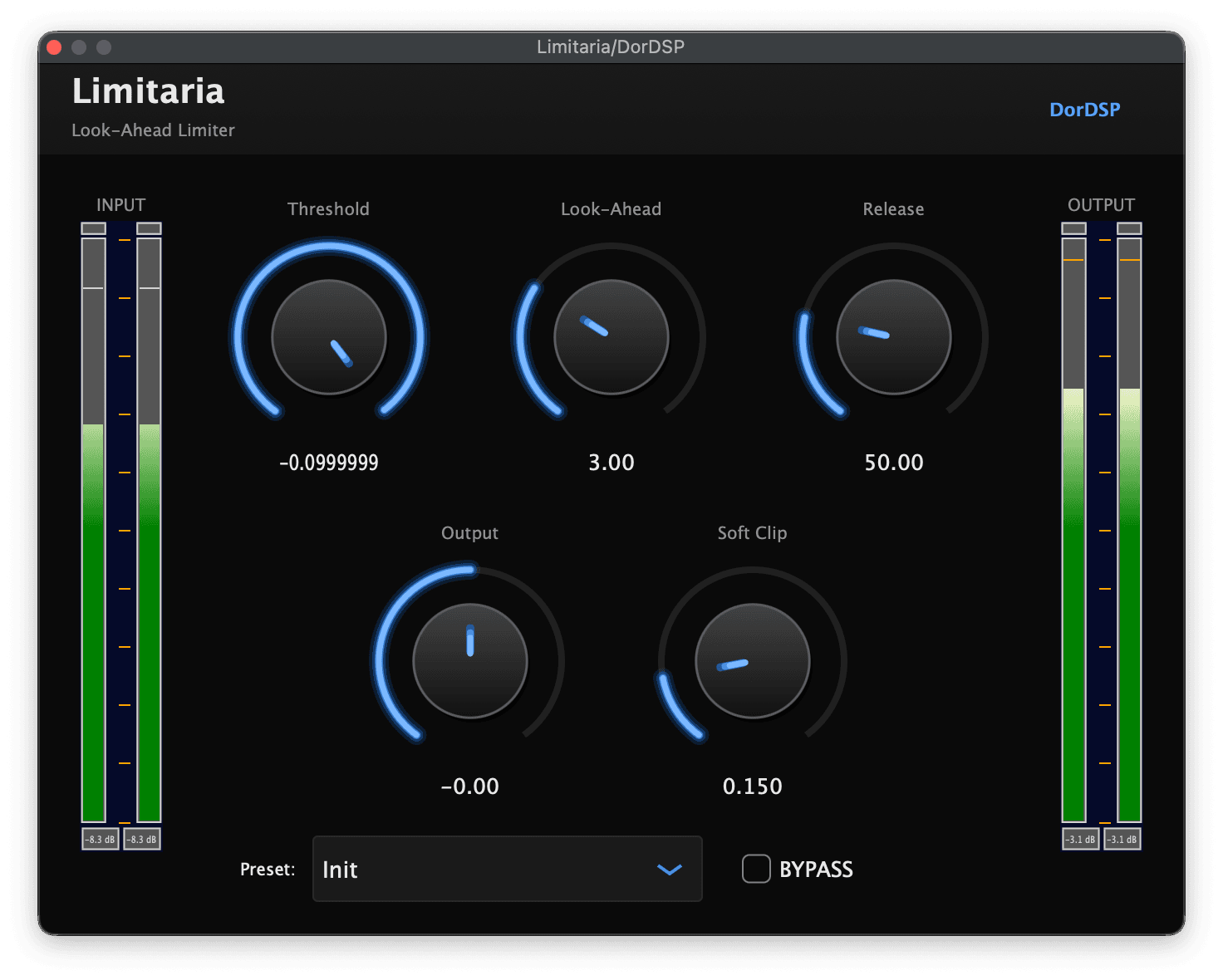Select the Soft Clip value readout 0.150
This screenshot has width=1223, height=980.
tap(752, 786)
